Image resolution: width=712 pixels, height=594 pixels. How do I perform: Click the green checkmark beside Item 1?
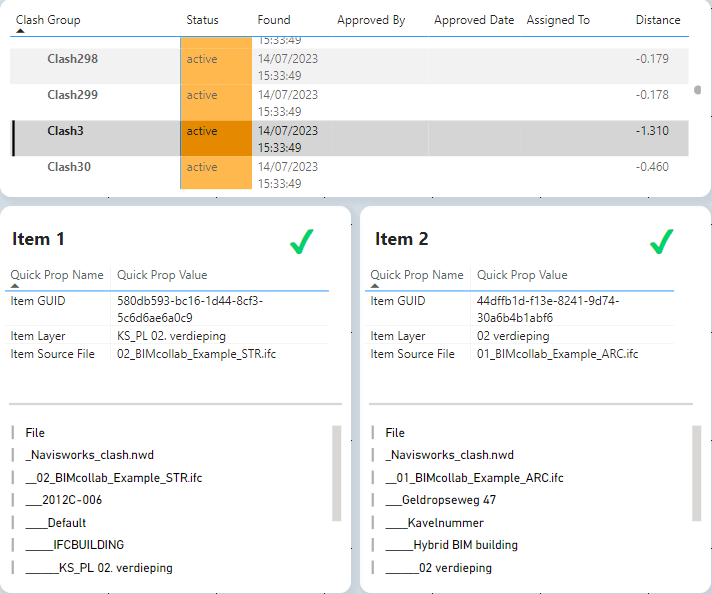[x=301, y=241]
